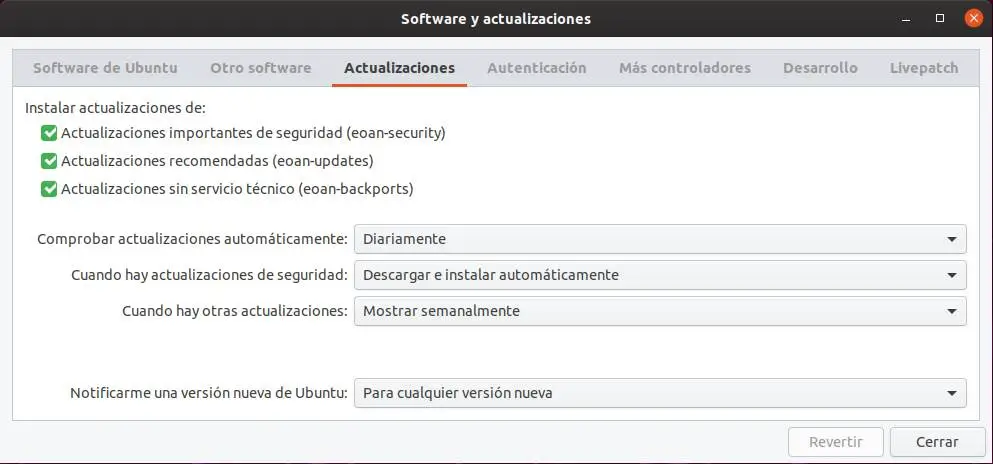Select the Actualizaciones tab
This screenshot has height=464, width=993.
coord(399,68)
